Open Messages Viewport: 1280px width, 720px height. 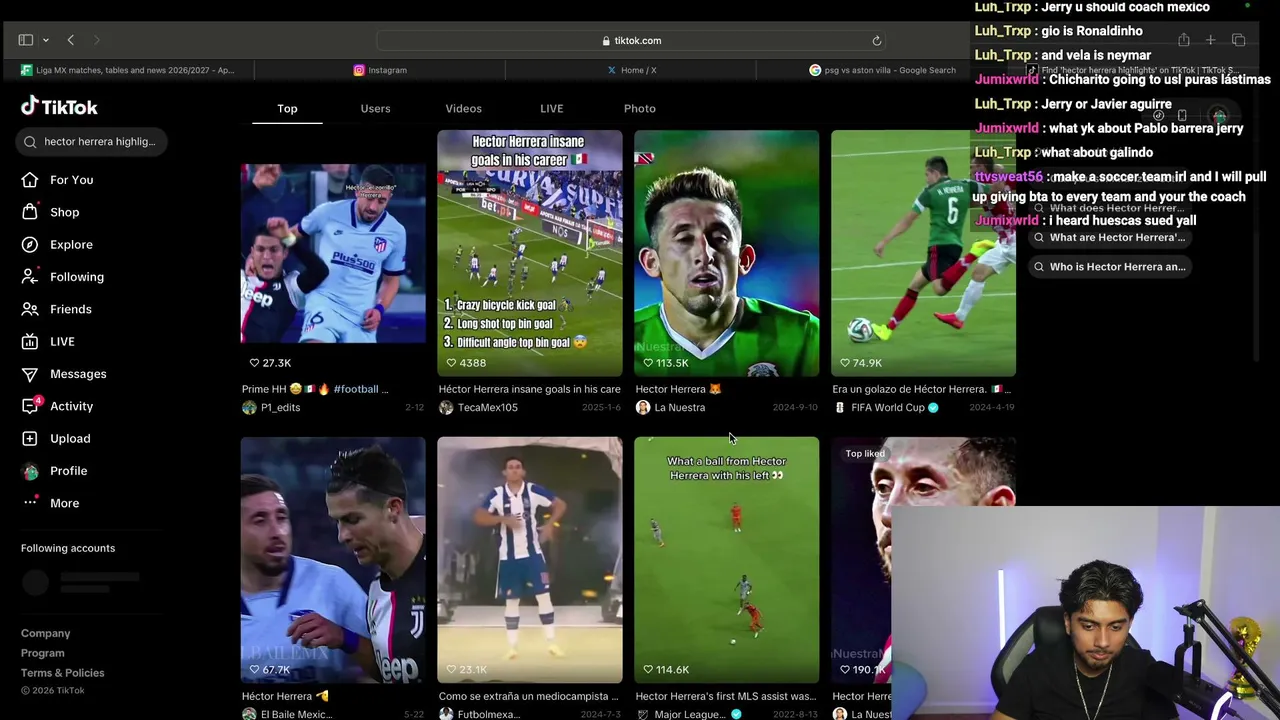point(78,374)
